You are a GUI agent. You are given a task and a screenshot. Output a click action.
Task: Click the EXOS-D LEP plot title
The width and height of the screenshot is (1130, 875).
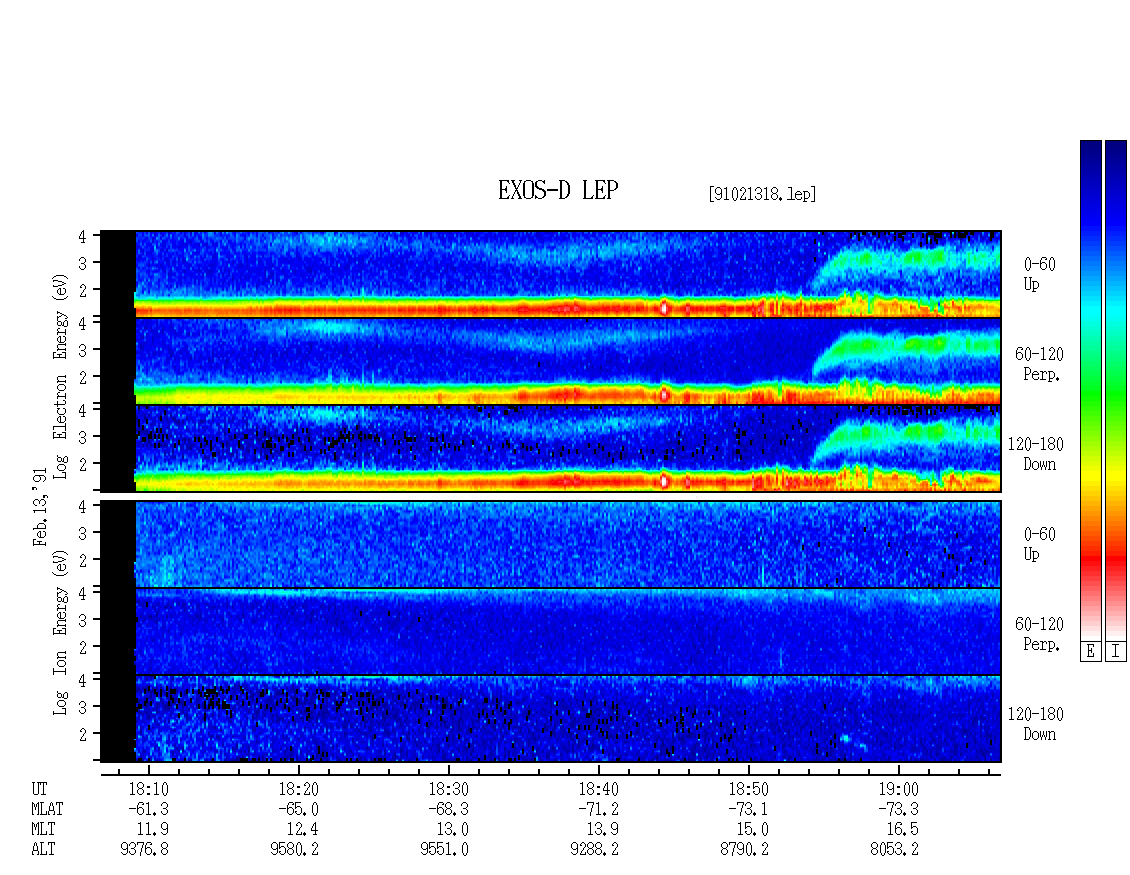point(558,190)
